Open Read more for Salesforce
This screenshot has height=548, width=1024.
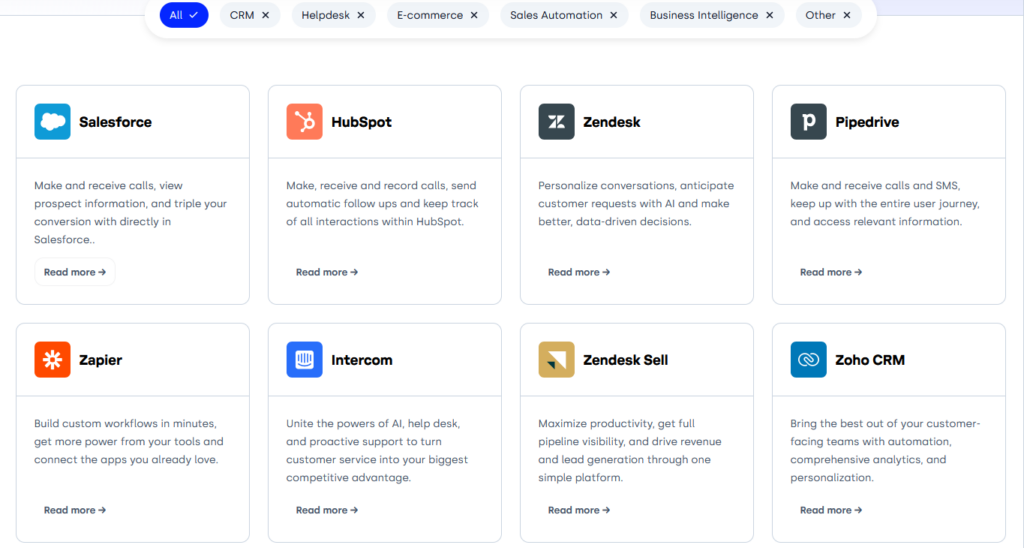click(x=75, y=272)
